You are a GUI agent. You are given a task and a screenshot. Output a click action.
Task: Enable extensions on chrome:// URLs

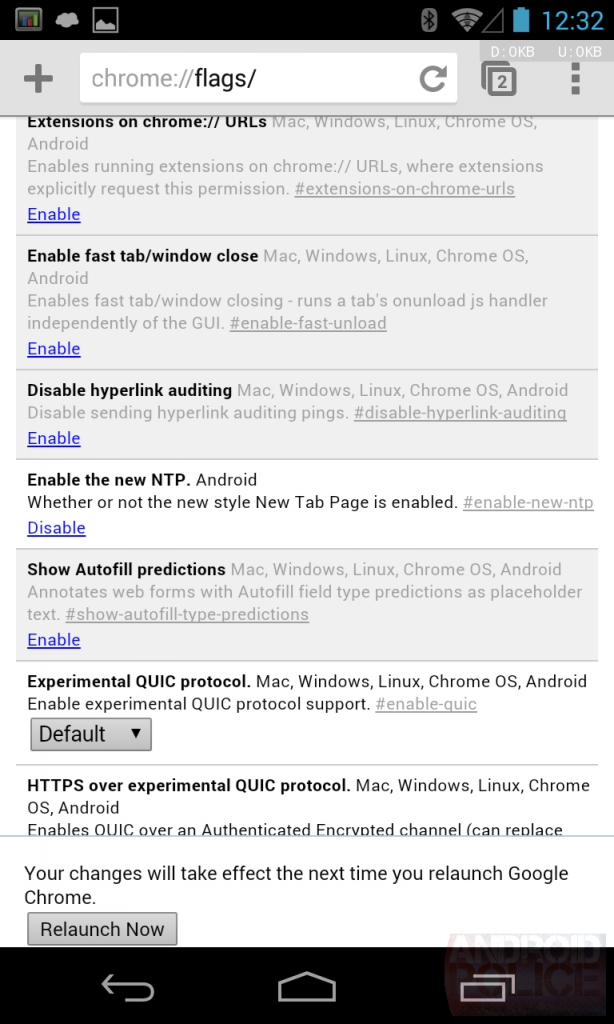pos(54,214)
